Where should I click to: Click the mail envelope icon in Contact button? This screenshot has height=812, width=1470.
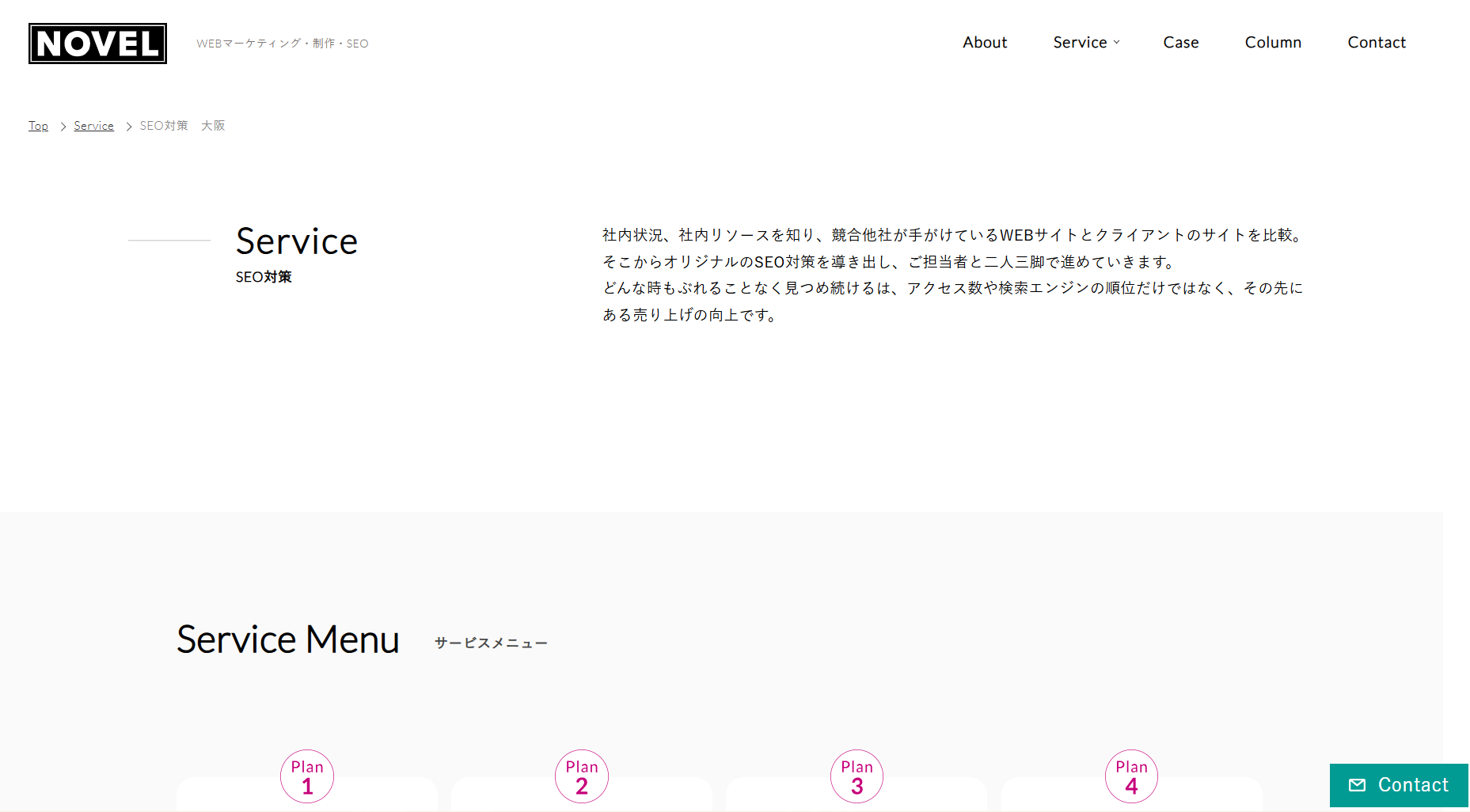click(1358, 785)
